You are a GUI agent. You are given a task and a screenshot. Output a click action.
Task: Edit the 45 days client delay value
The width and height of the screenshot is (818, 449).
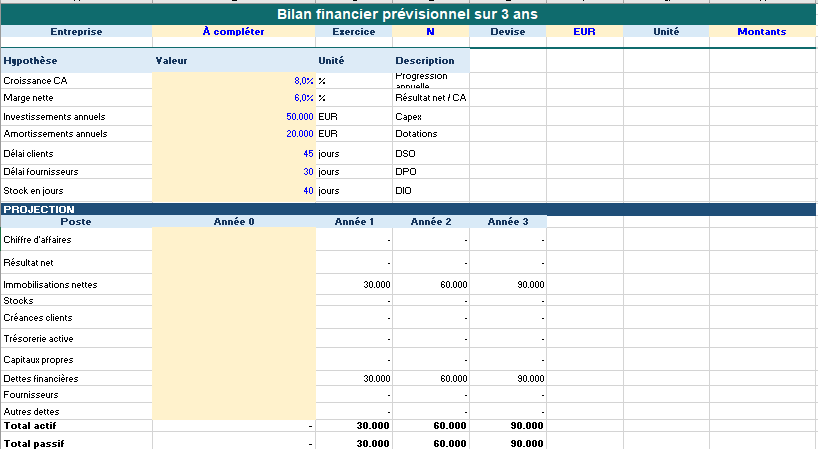[234, 153]
